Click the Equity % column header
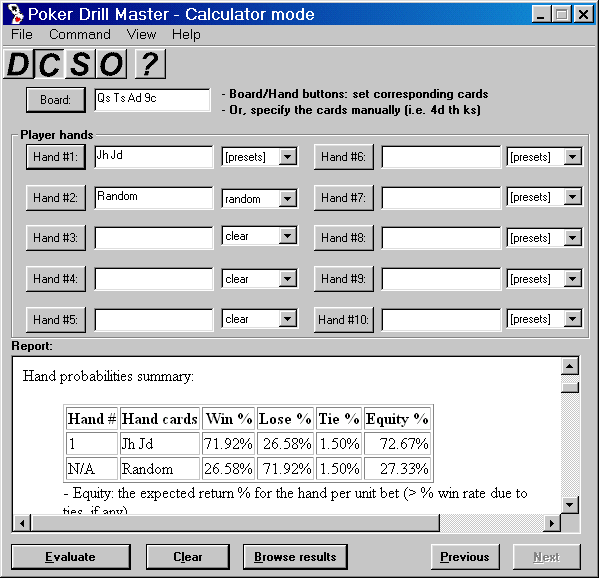Viewport: 599px width, 578px height. (x=397, y=419)
